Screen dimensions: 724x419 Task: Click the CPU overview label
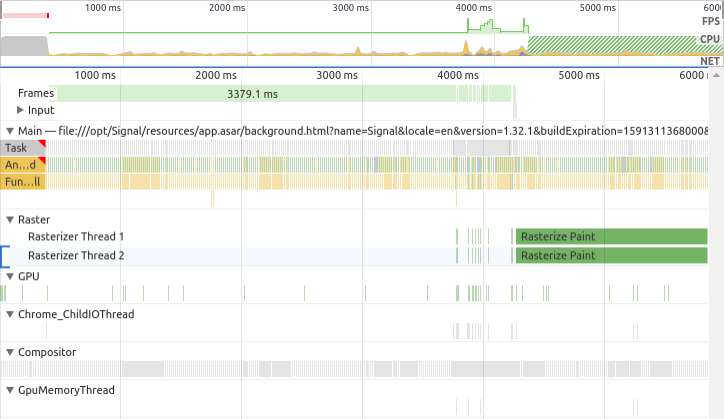(x=710, y=39)
